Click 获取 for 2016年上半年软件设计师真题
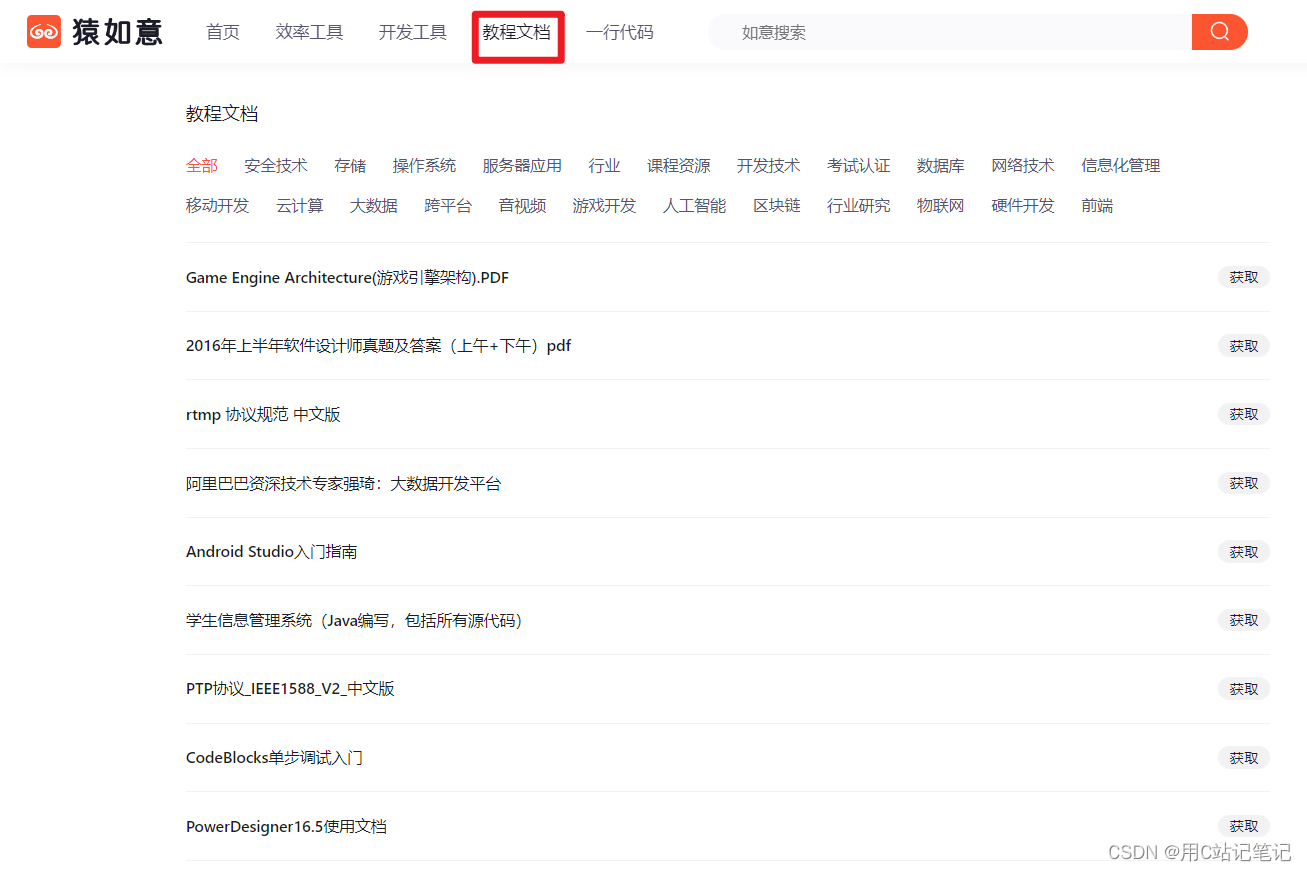The width and height of the screenshot is (1307, 871). 1244,346
